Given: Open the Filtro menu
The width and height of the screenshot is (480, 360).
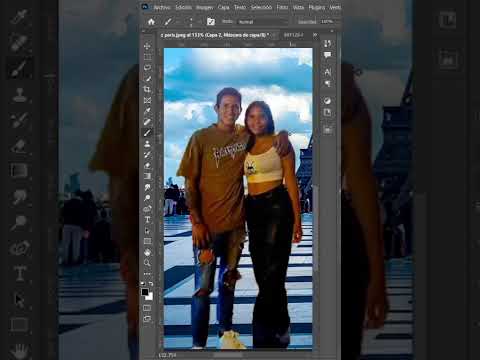Looking at the screenshot, I should [282, 7].
